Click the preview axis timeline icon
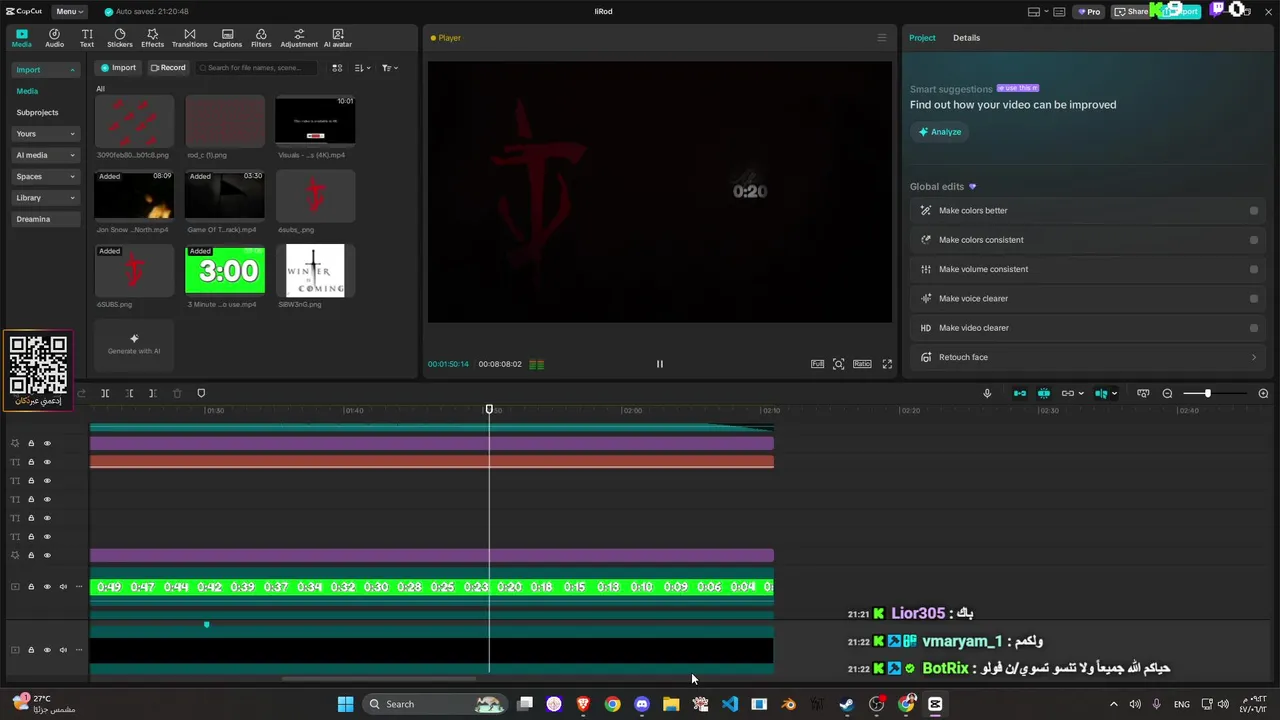This screenshot has width=1280, height=720. 1143,393
